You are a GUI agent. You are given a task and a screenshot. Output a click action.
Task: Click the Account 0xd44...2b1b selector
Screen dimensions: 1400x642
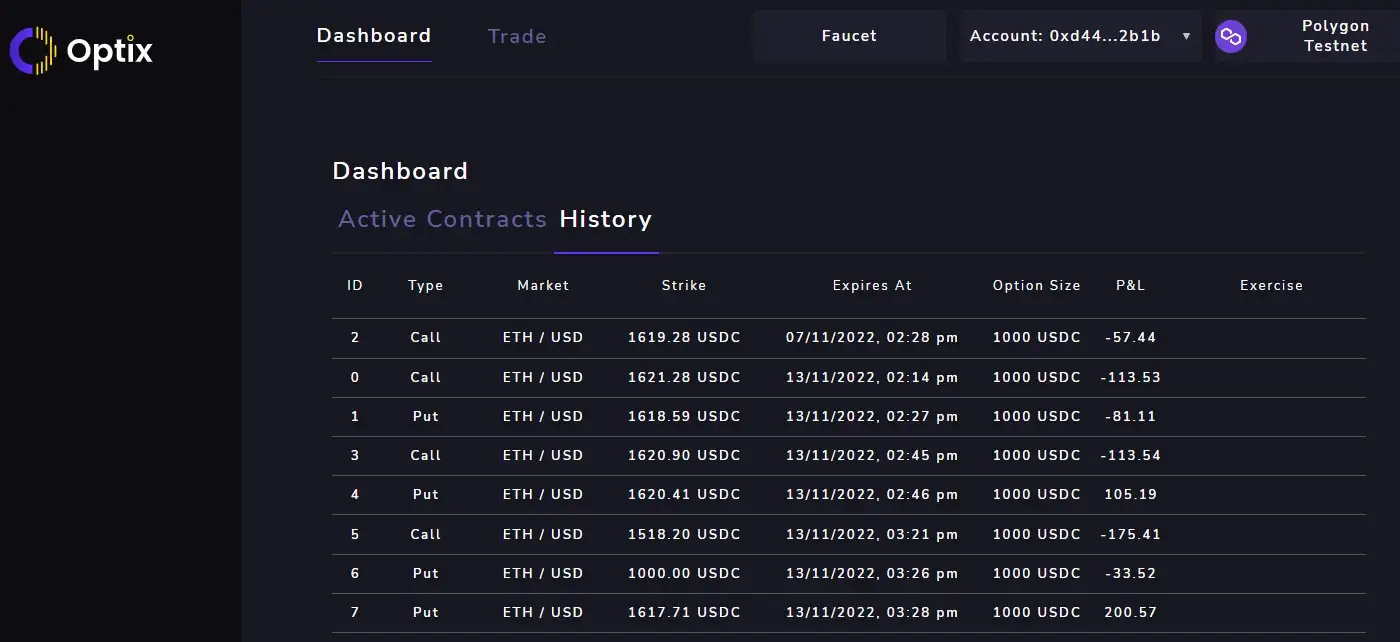[x=1065, y=36]
